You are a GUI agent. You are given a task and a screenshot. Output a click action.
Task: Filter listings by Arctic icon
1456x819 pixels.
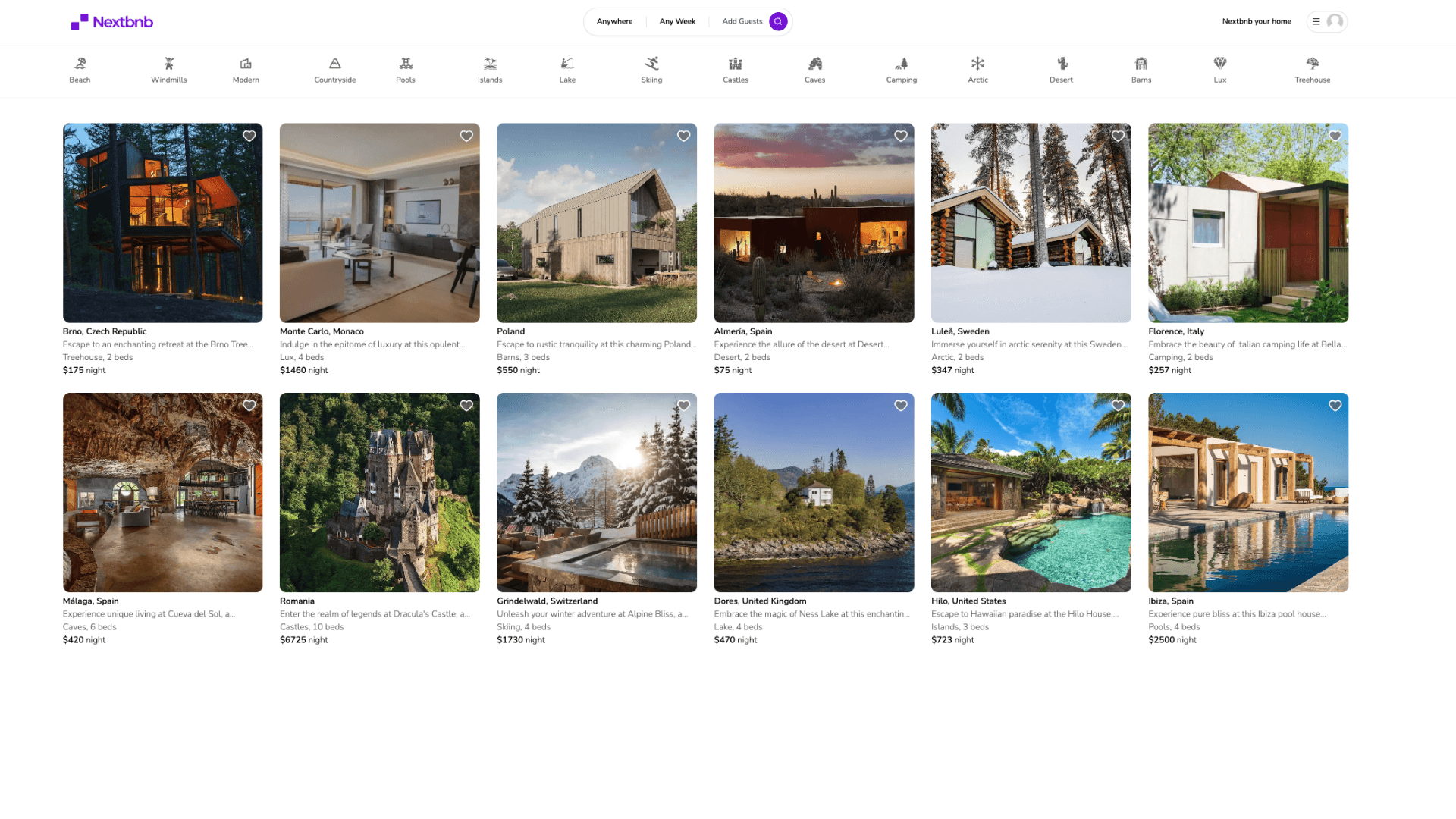[977, 64]
